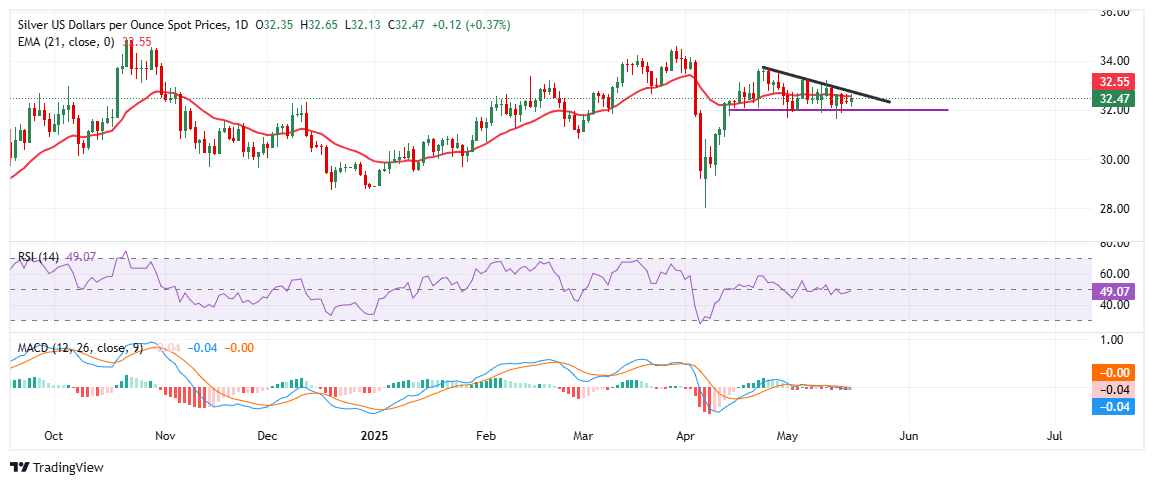Click the purple 49.07 RSI axis tag
1154x485 pixels.
coord(1114,290)
